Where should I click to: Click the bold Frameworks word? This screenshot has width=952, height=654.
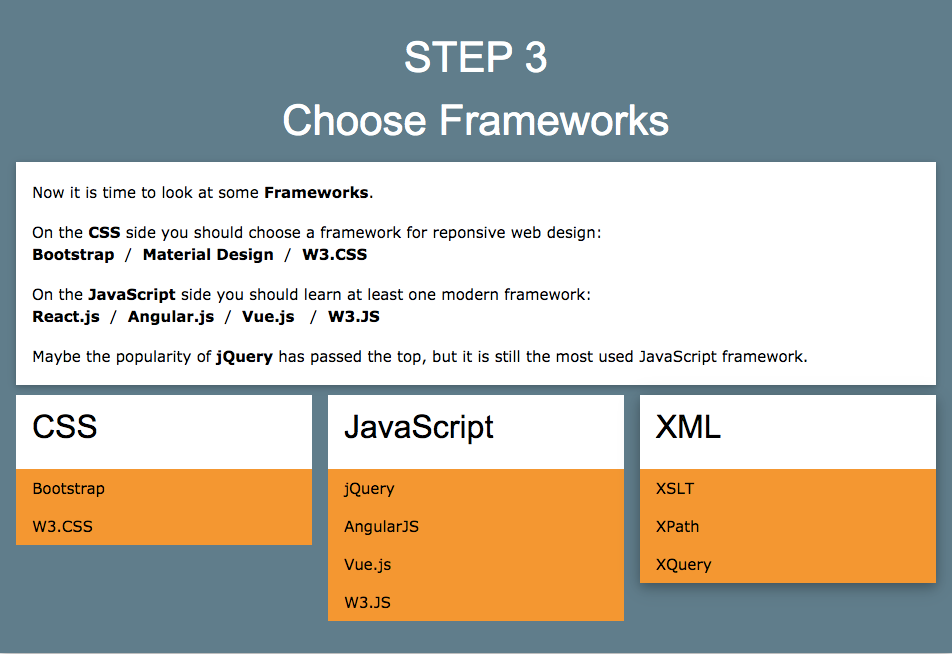317,192
